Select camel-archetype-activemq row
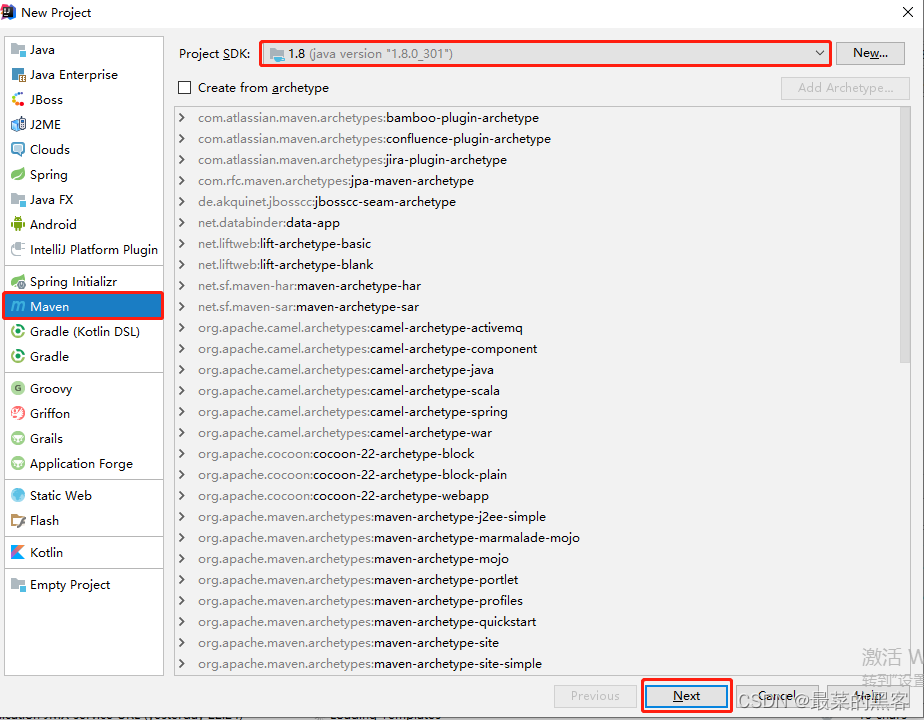 pos(537,328)
